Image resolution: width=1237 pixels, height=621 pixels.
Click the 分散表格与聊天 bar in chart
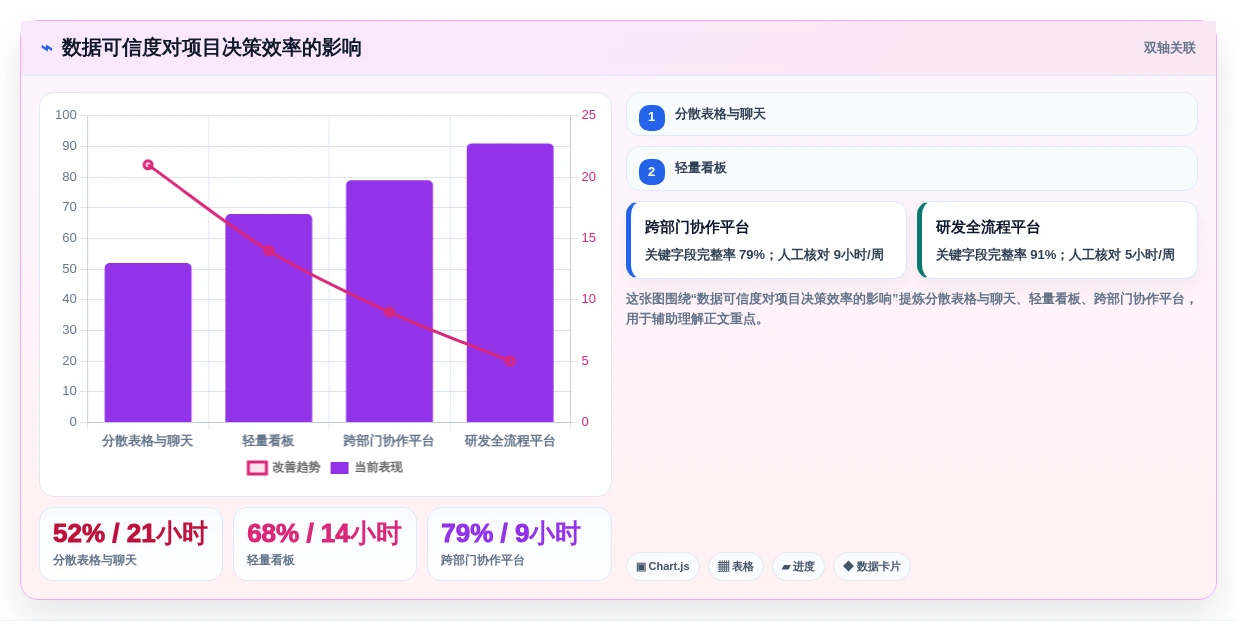pyautogui.click(x=148, y=342)
